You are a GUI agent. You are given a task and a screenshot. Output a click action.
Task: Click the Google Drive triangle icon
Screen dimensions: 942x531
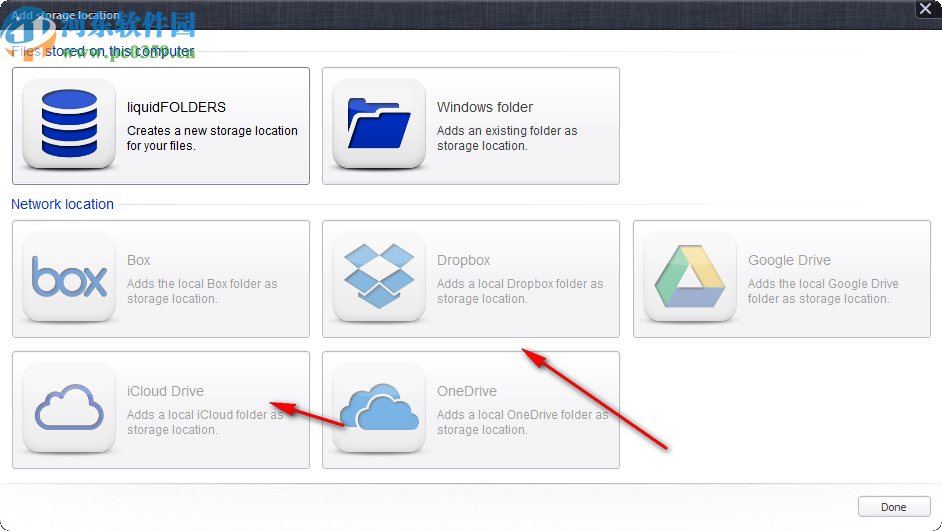[x=690, y=276]
